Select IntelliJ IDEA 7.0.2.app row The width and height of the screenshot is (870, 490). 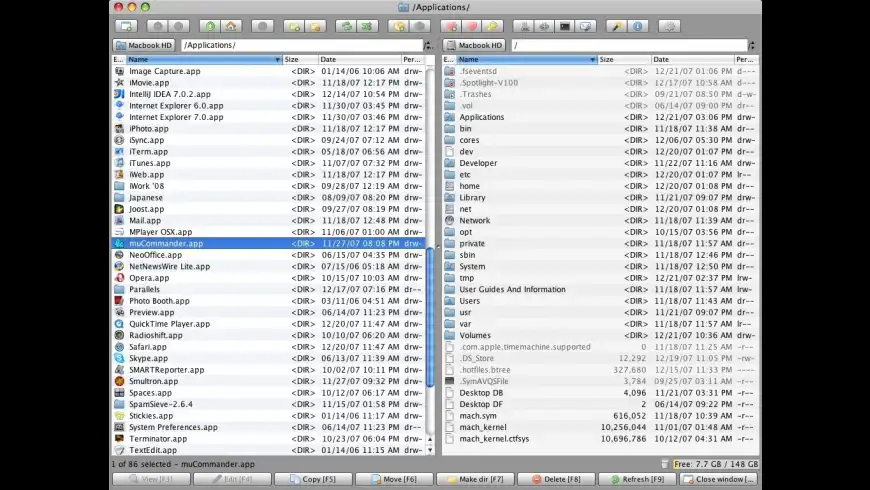268,94
